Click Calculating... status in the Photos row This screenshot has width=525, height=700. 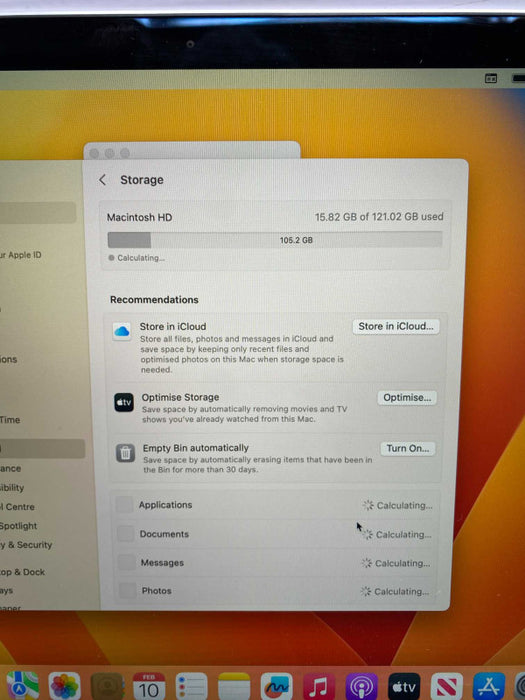tap(395, 592)
